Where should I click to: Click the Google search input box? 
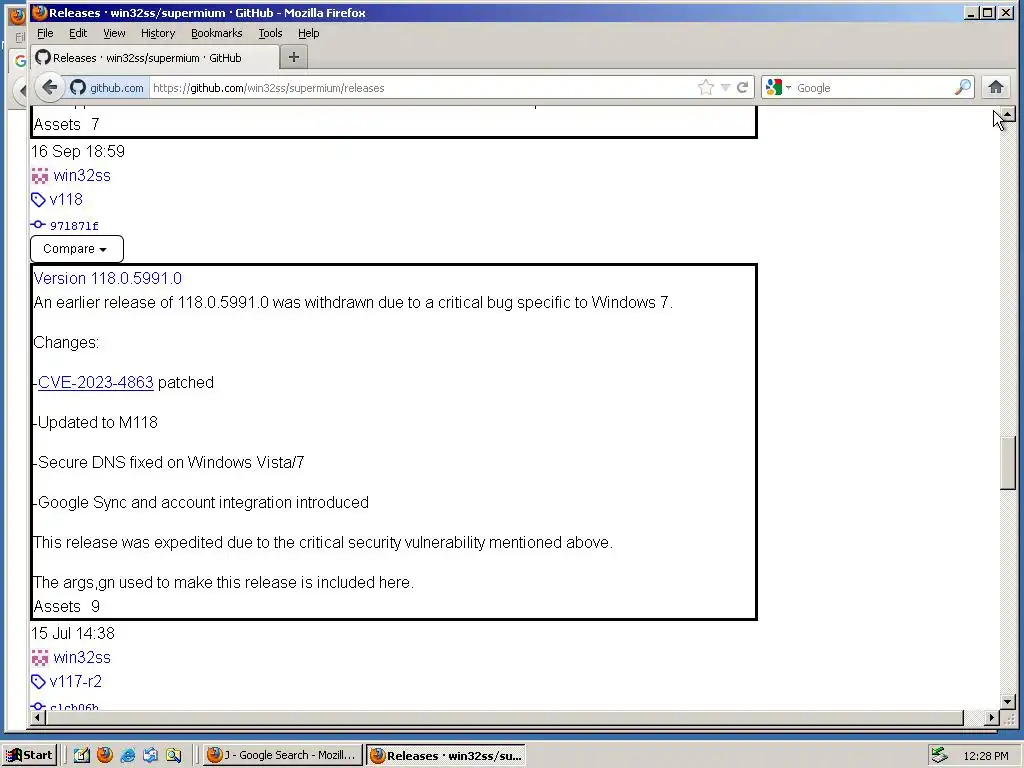[872, 88]
